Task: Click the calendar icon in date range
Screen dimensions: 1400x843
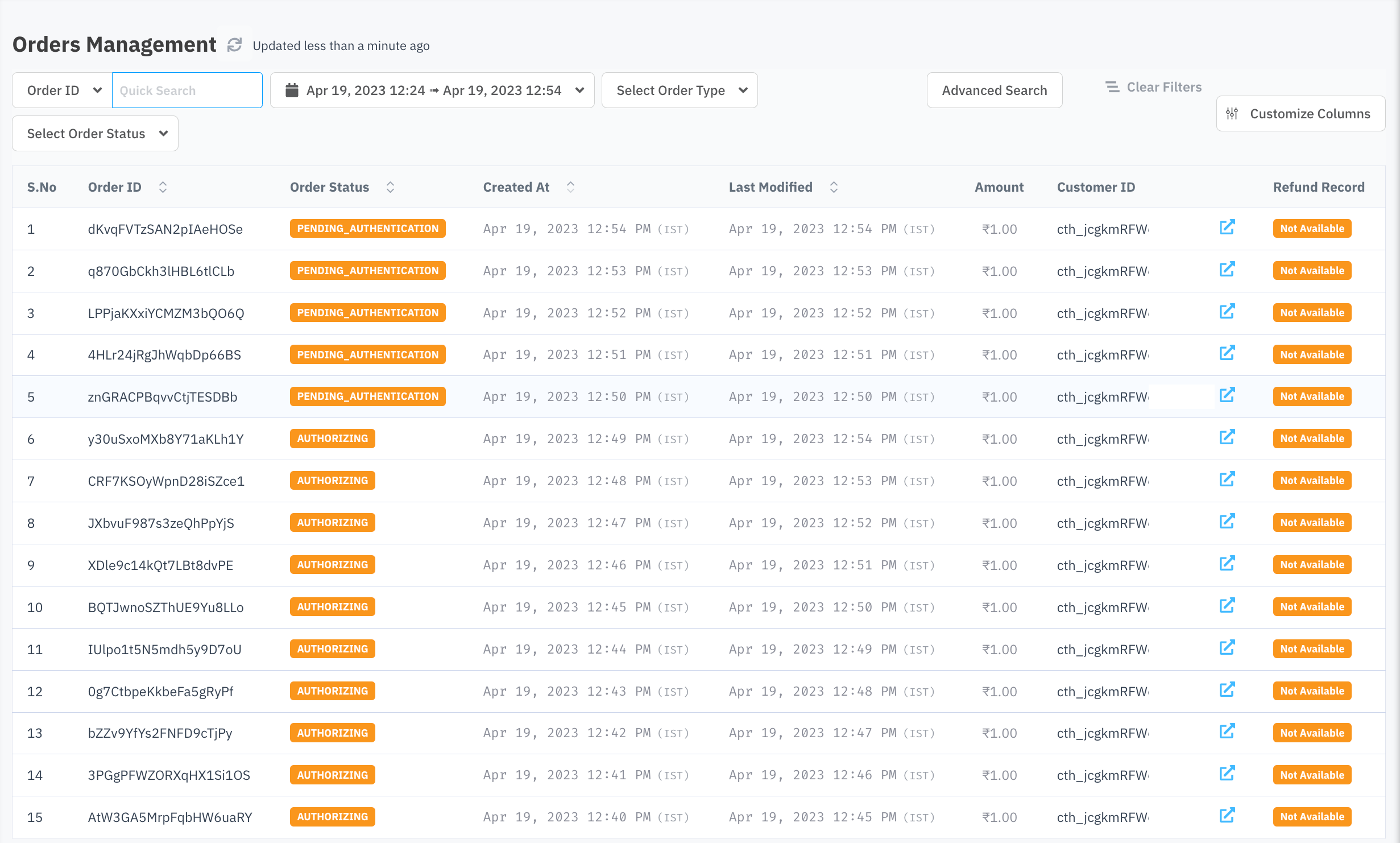Action: pyautogui.click(x=292, y=90)
